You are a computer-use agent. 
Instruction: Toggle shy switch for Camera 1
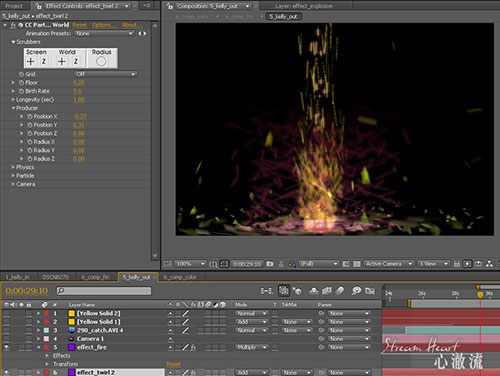170,339
